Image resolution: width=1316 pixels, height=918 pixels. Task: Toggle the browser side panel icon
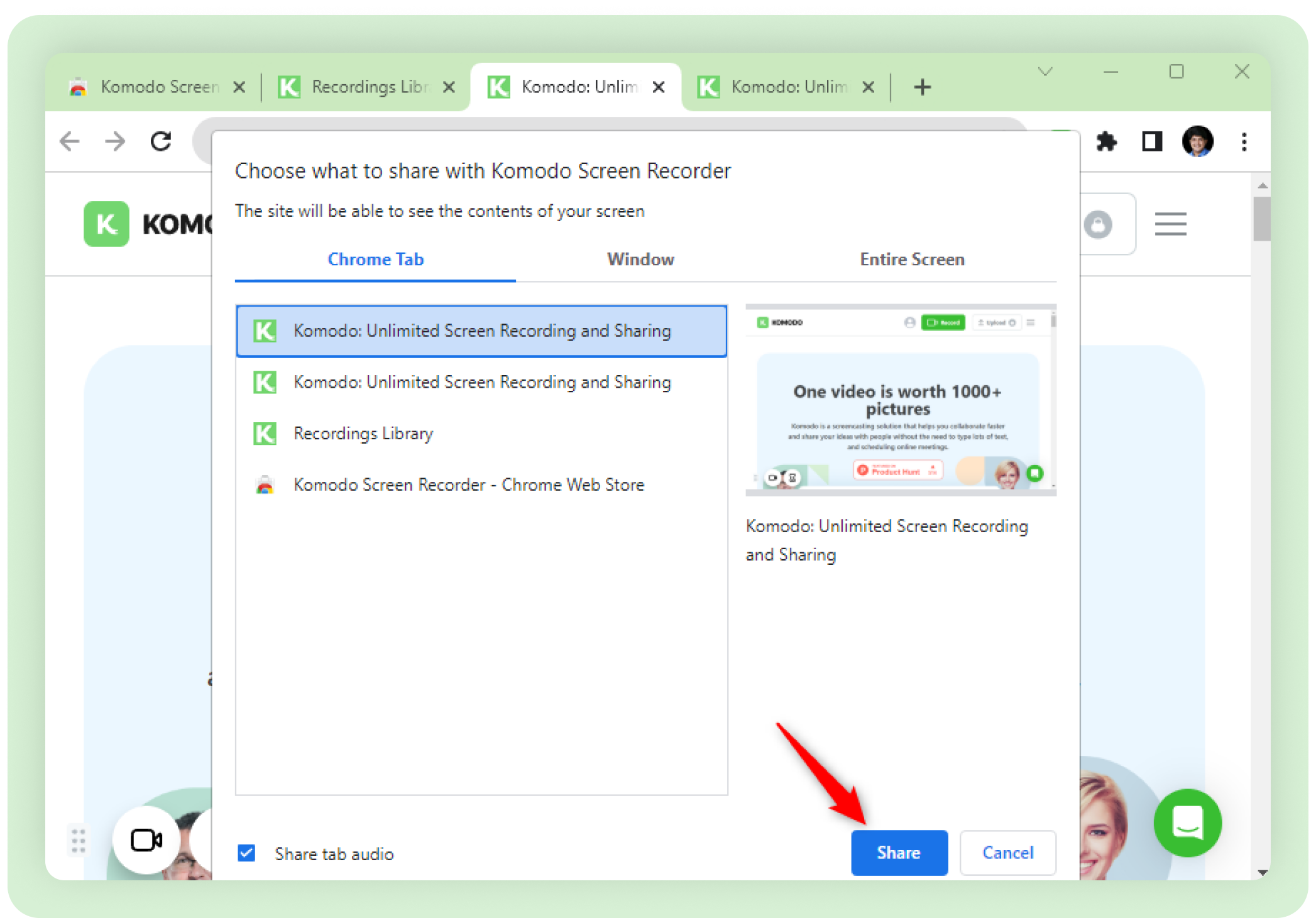point(1151,141)
